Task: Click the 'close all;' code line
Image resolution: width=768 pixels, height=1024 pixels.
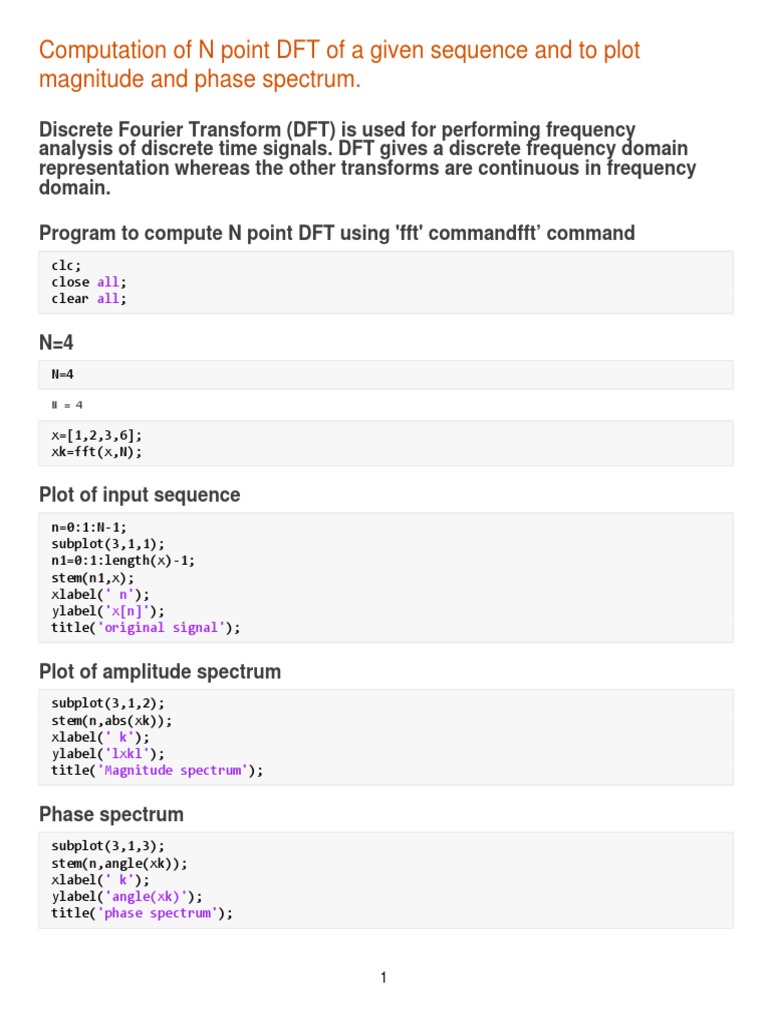Action: [x=90, y=282]
